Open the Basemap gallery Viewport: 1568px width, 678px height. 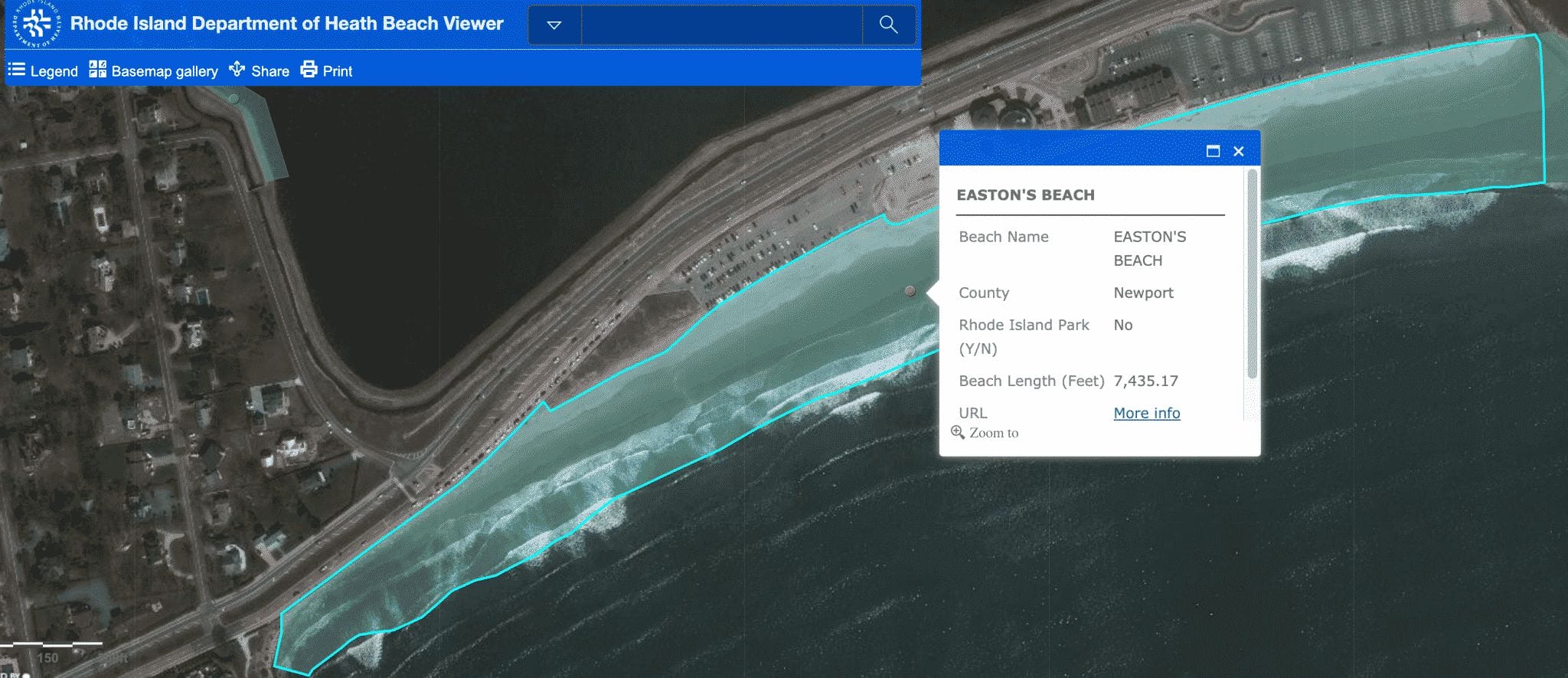tap(153, 70)
